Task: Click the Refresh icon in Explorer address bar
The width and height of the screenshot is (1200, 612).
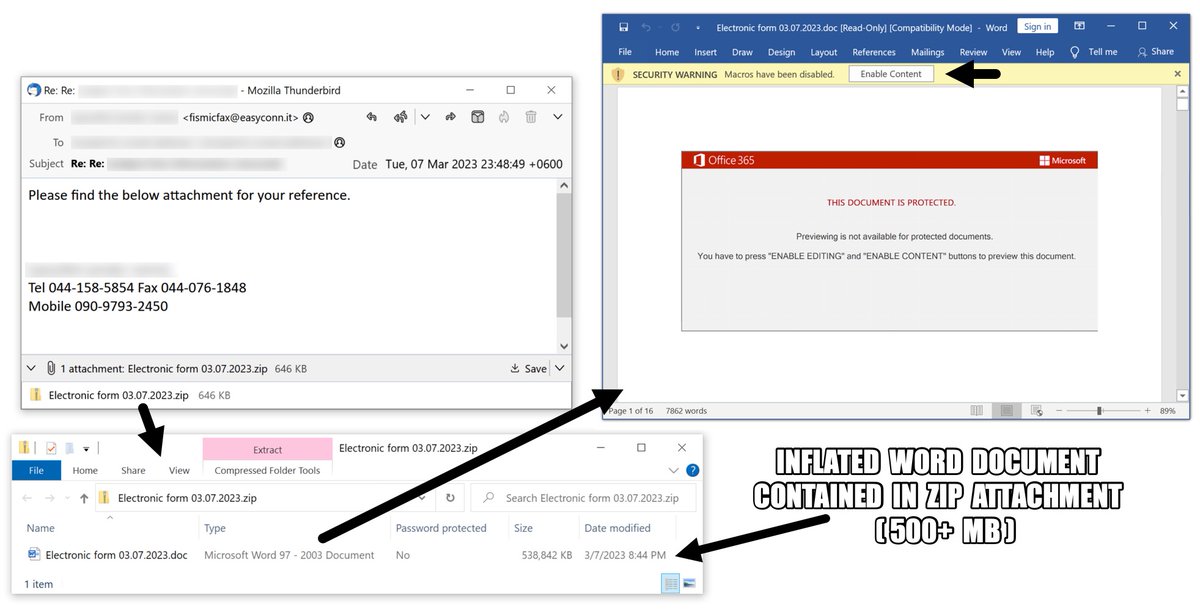Action: (x=451, y=497)
